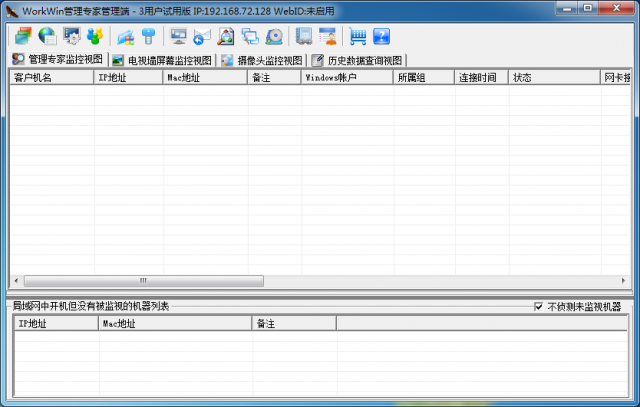The image size is (640, 407).
Task: Sort by 所属组 column header
Action: click(x=424, y=78)
